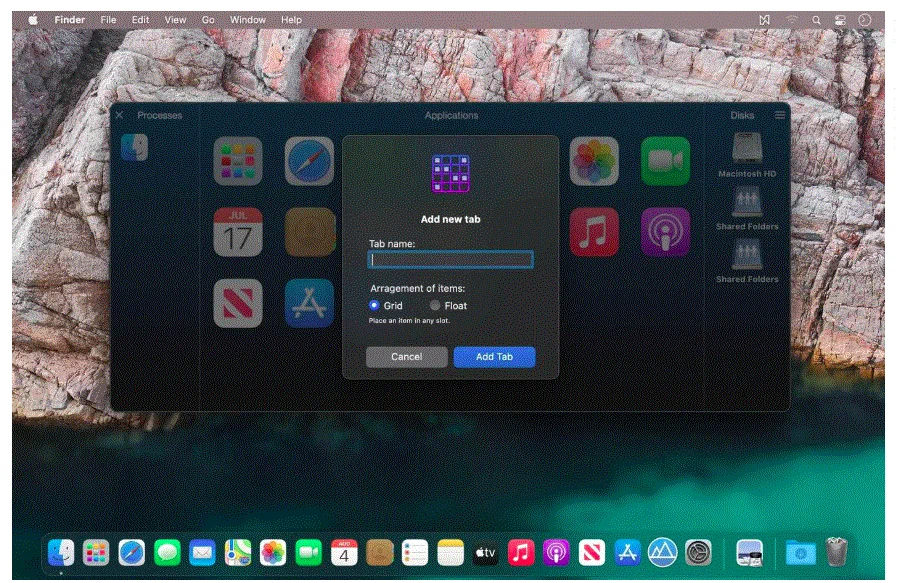Launch Reminders from the Dock

[x=415, y=553]
